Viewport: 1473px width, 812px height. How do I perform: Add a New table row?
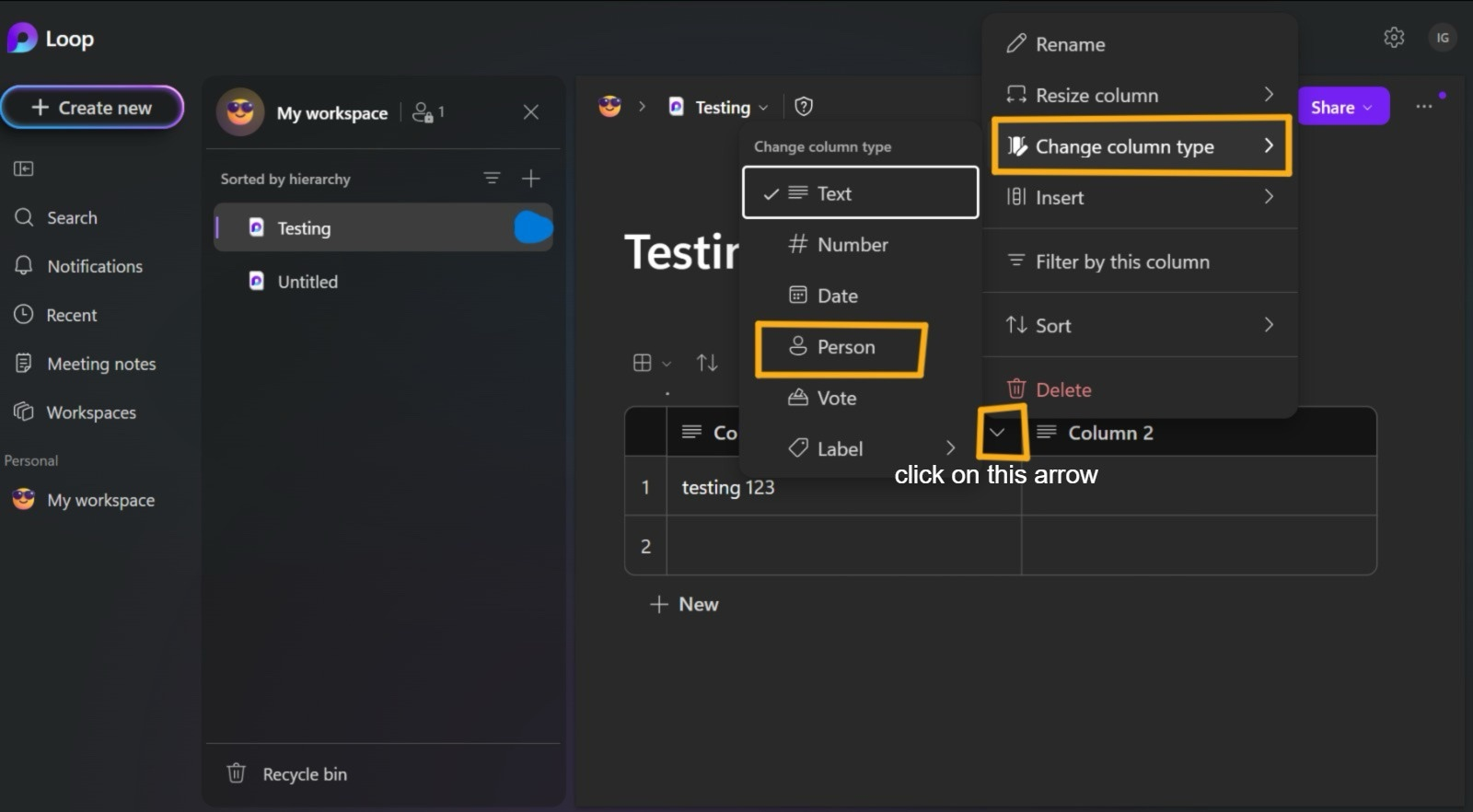pyautogui.click(x=684, y=605)
